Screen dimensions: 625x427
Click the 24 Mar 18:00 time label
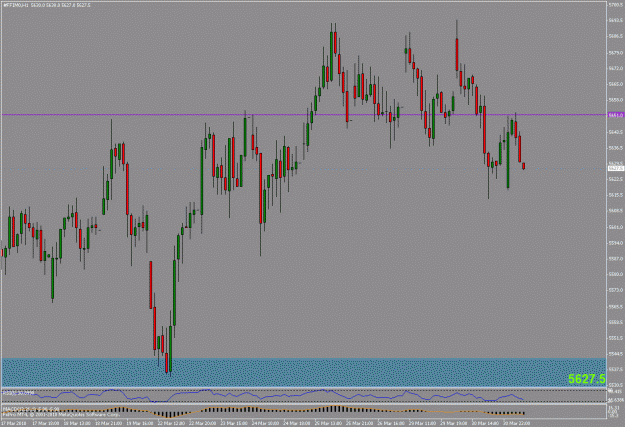coord(297,423)
